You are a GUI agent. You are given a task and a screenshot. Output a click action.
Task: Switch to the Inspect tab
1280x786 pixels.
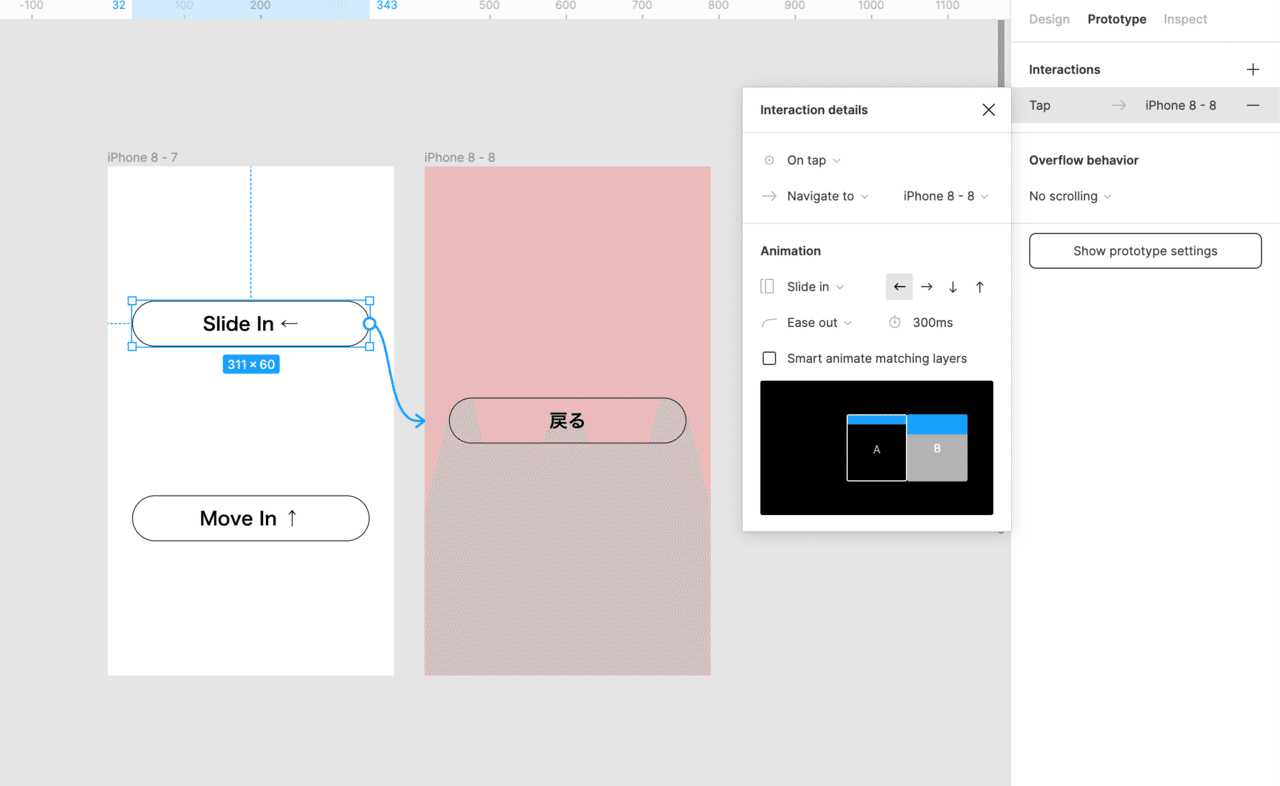(x=1185, y=19)
